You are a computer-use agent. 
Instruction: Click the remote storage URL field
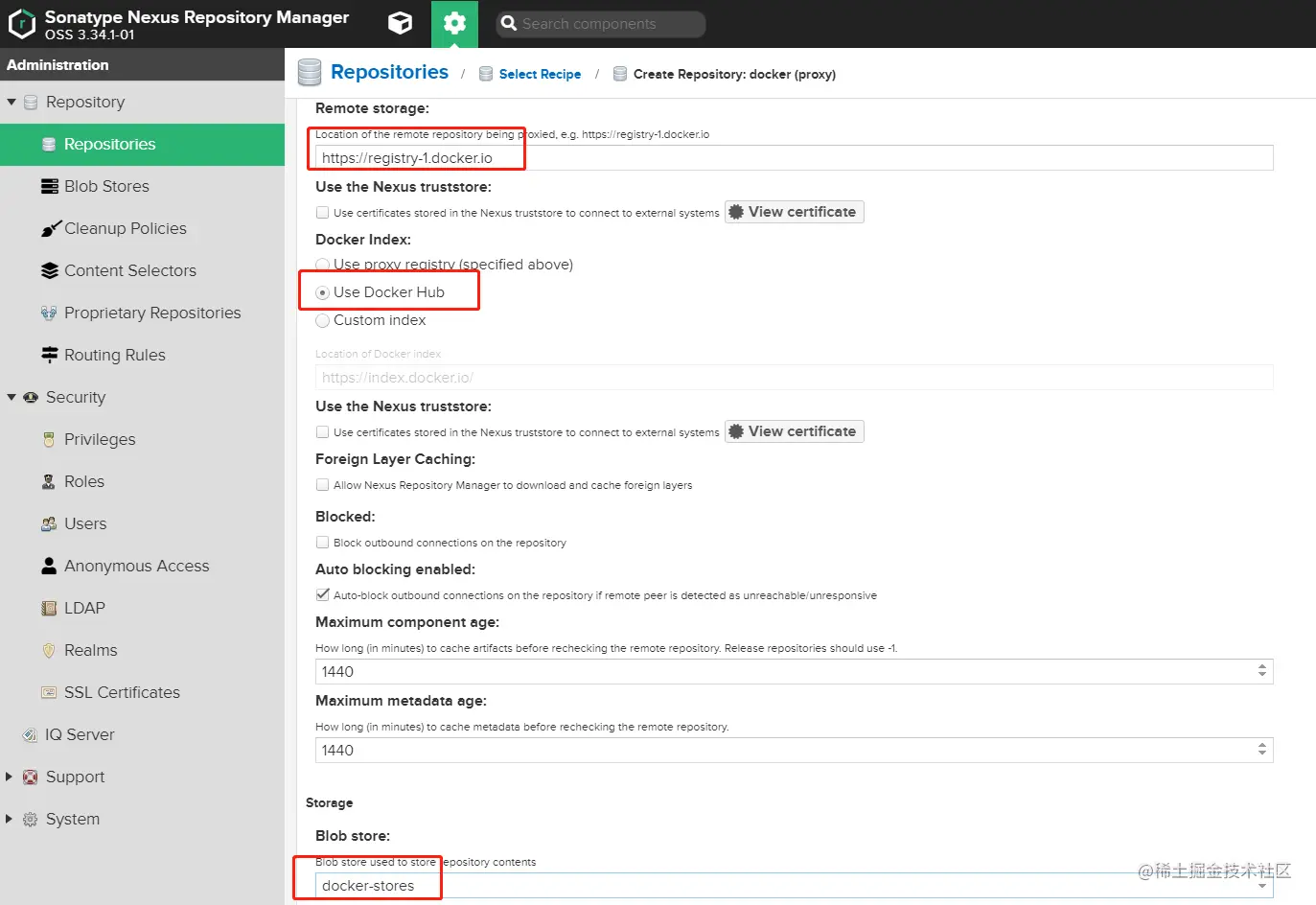coord(794,158)
